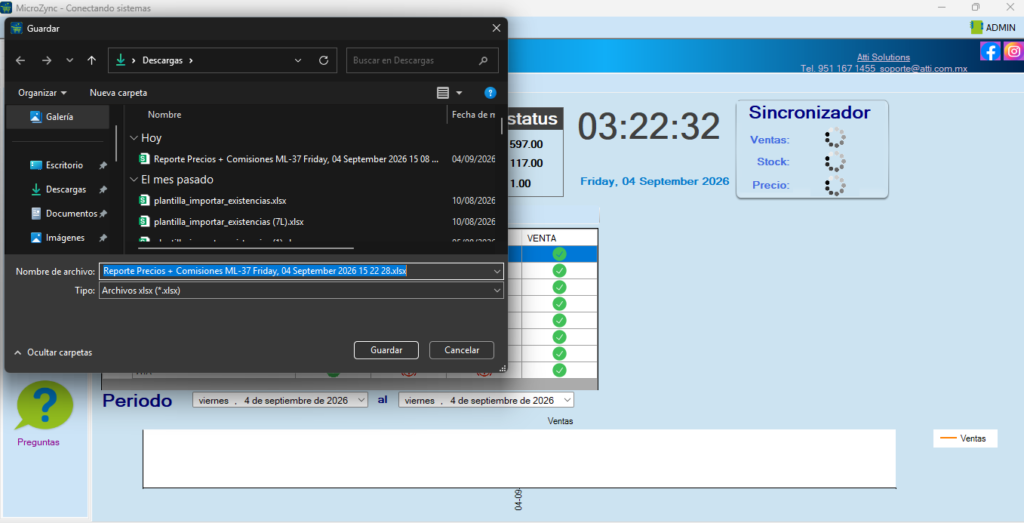Click the Sincronizador title
This screenshot has height=523, width=1024.
[809, 112]
